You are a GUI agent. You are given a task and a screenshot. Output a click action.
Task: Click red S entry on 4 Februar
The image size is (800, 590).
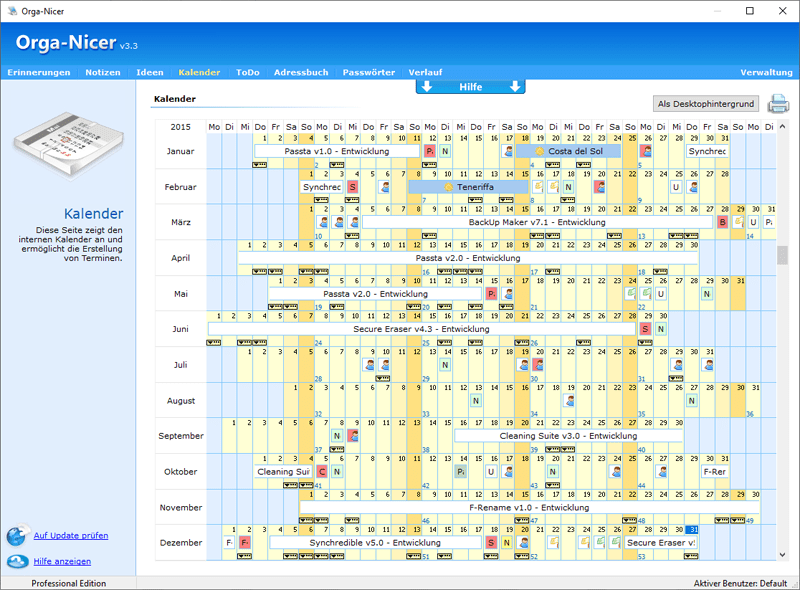coord(352,187)
